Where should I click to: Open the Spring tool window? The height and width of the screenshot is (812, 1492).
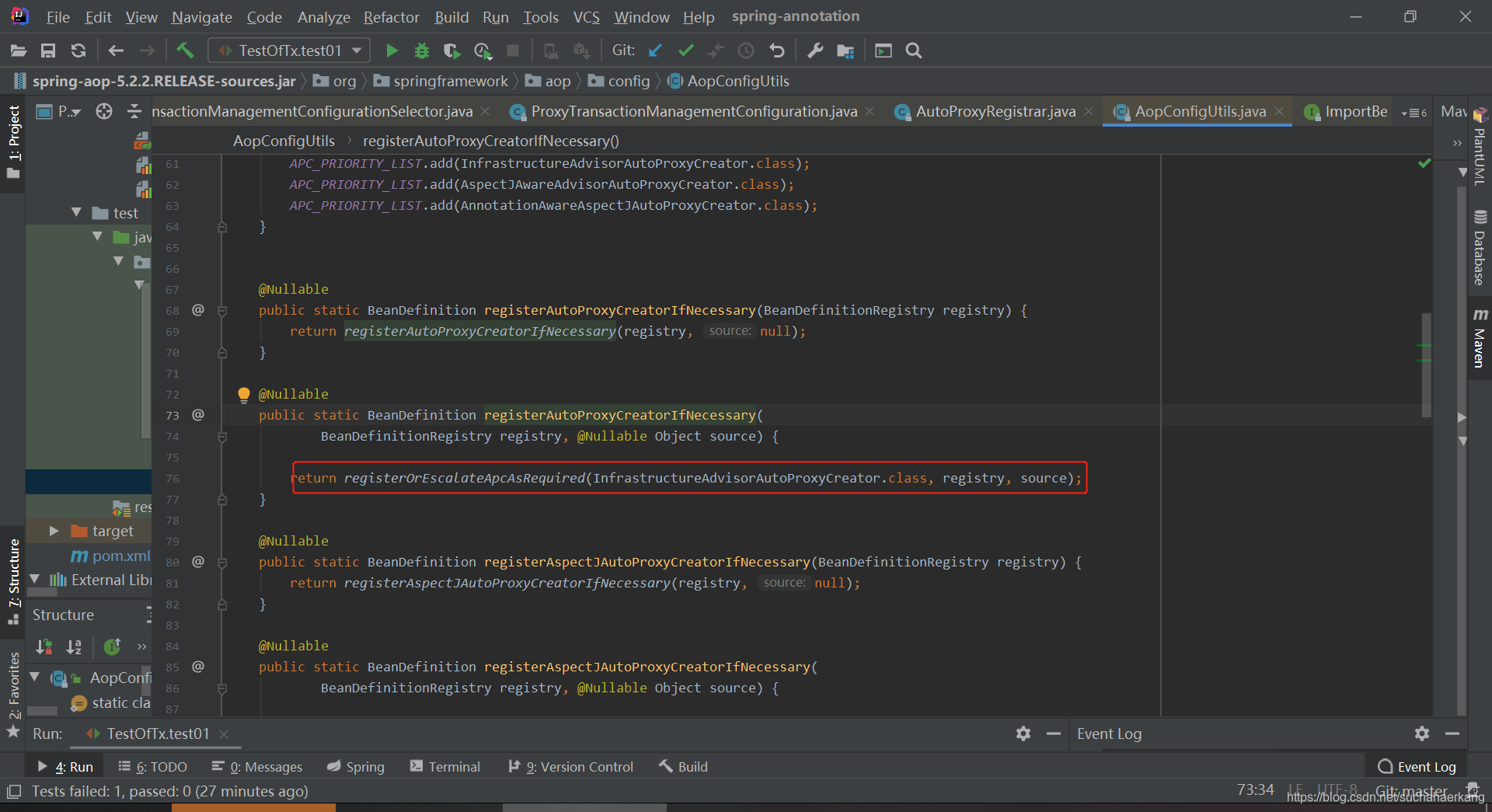point(356,767)
